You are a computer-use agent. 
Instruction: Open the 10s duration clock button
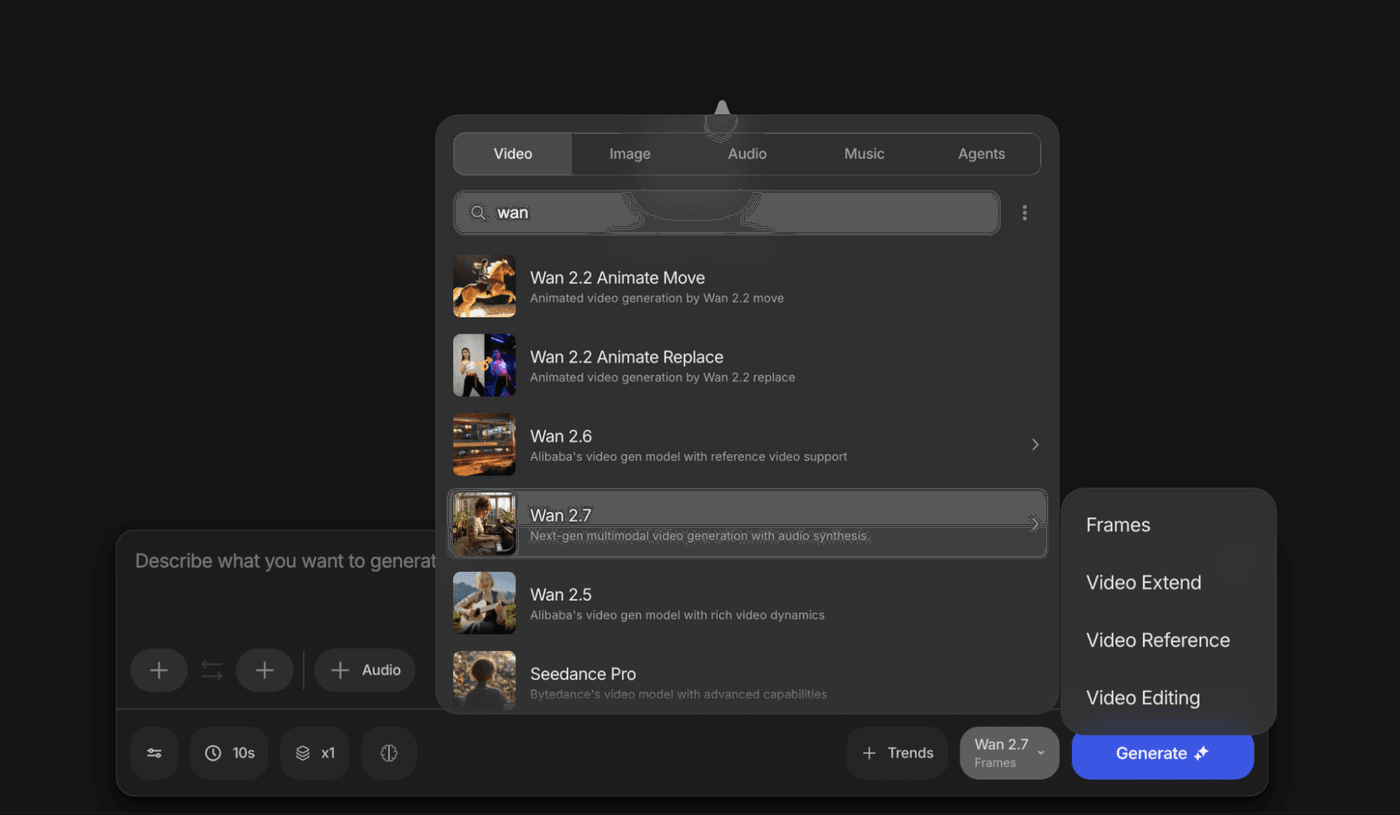(229, 753)
